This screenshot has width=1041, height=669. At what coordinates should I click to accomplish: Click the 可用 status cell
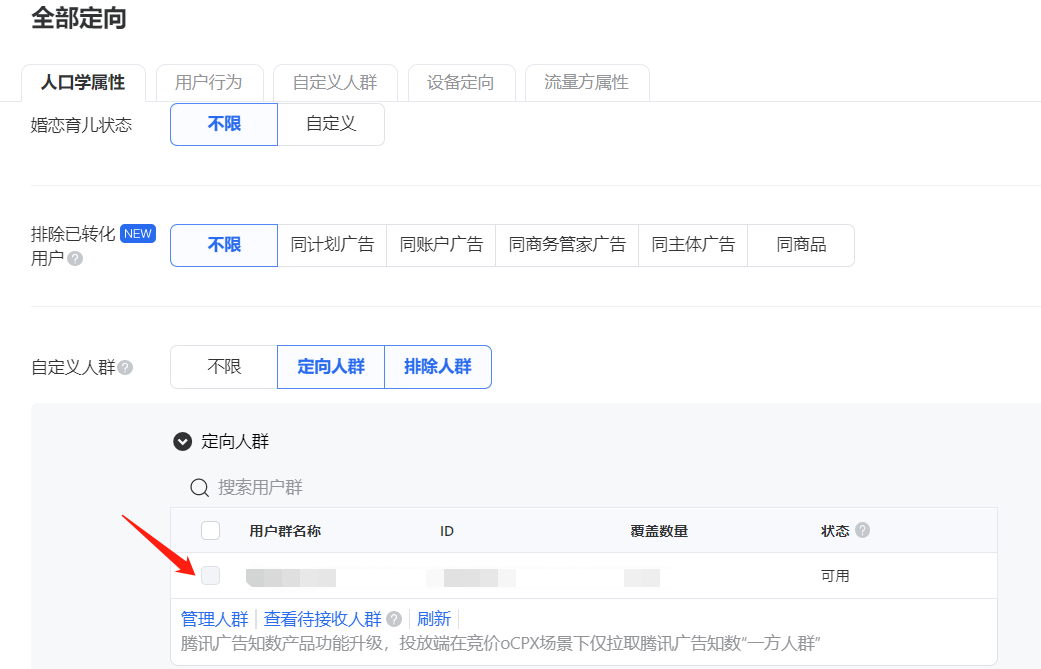(835, 576)
